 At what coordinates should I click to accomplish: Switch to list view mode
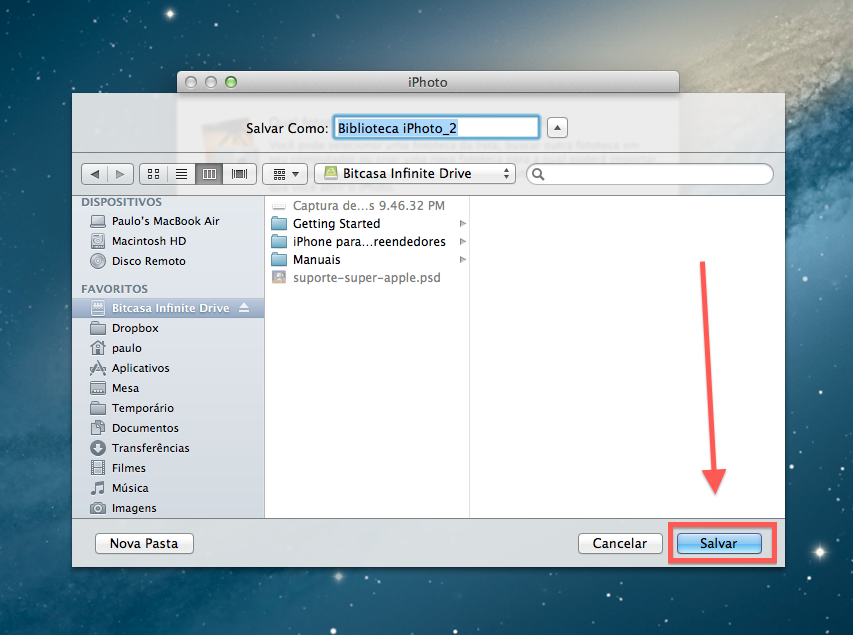181,174
